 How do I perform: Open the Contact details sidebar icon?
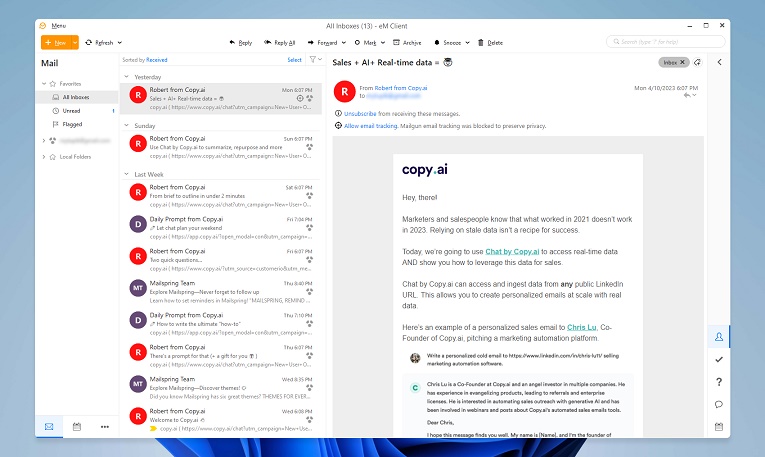coord(719,337)
